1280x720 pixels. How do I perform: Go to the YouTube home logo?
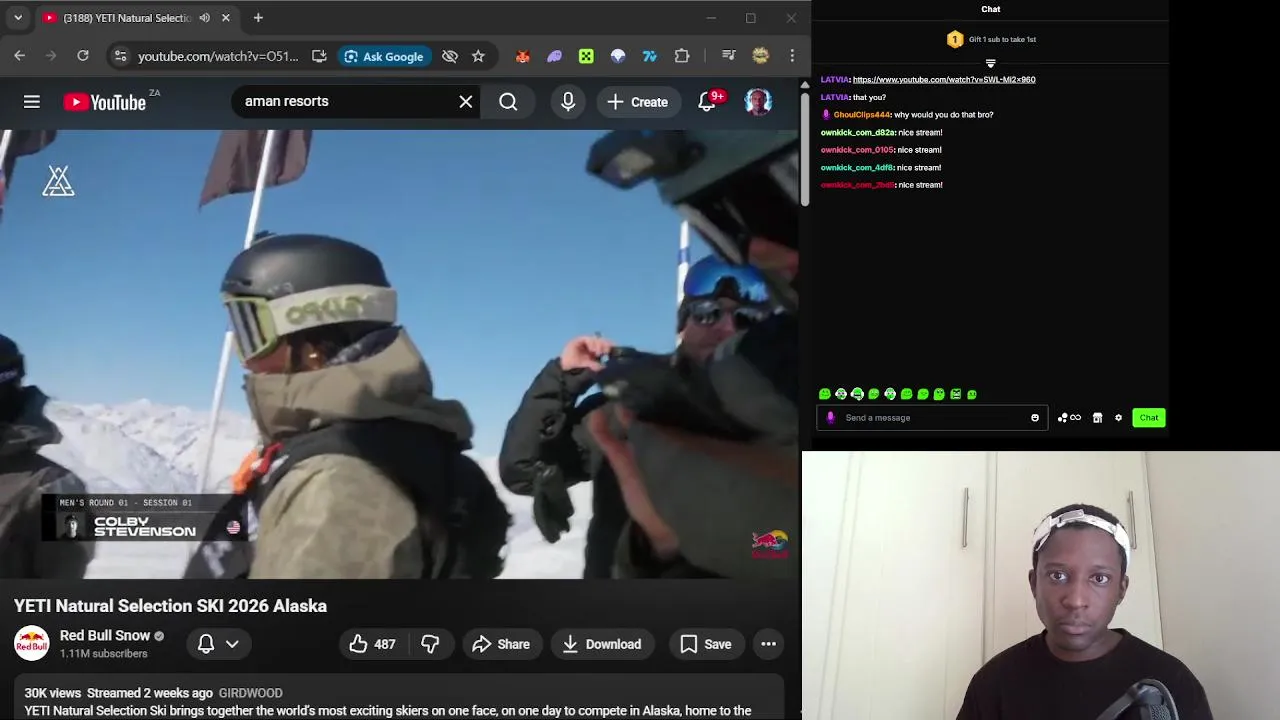click(x=105, y=102)
